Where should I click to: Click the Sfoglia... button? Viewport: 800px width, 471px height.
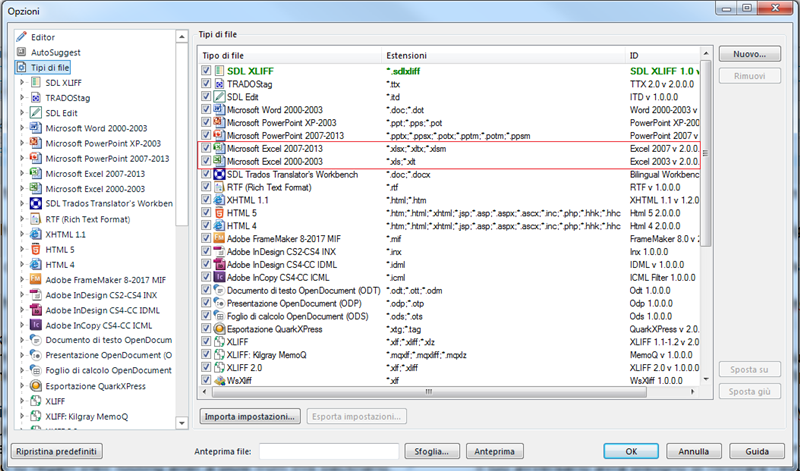coord(432,451)
